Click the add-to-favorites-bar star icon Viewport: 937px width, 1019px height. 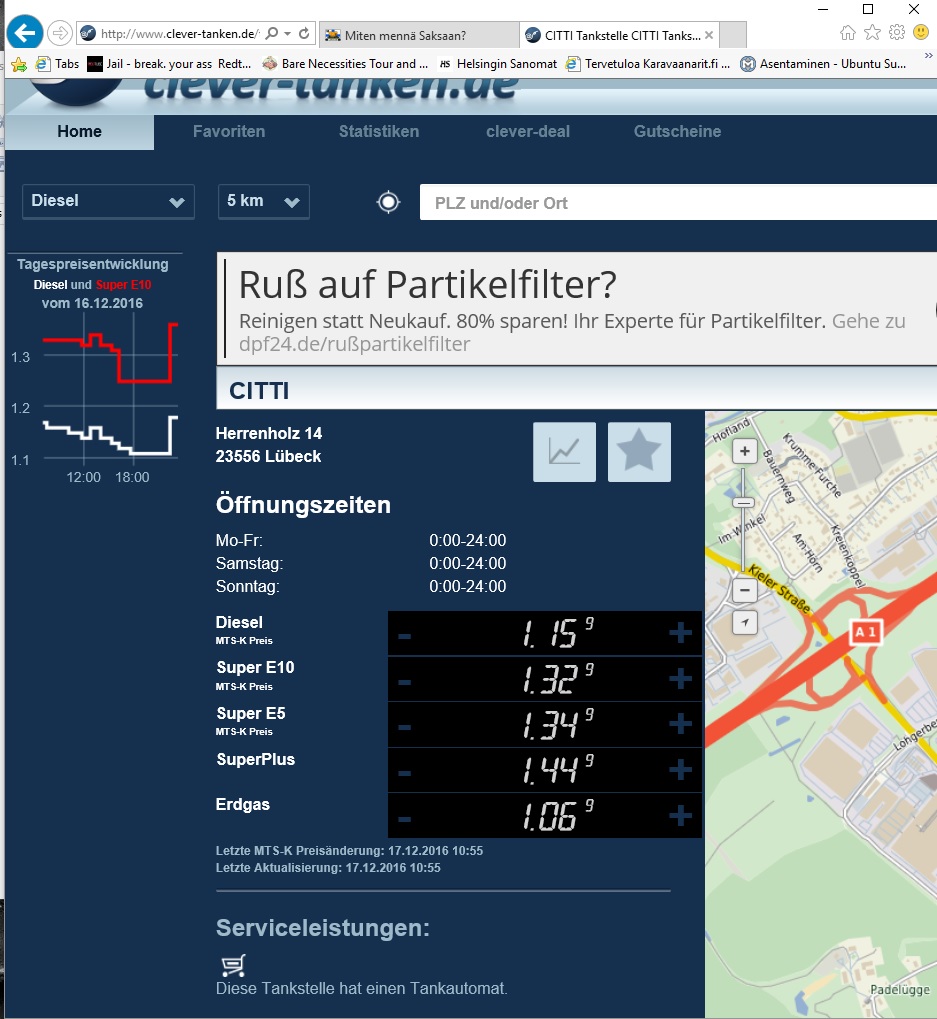(19, 64)
